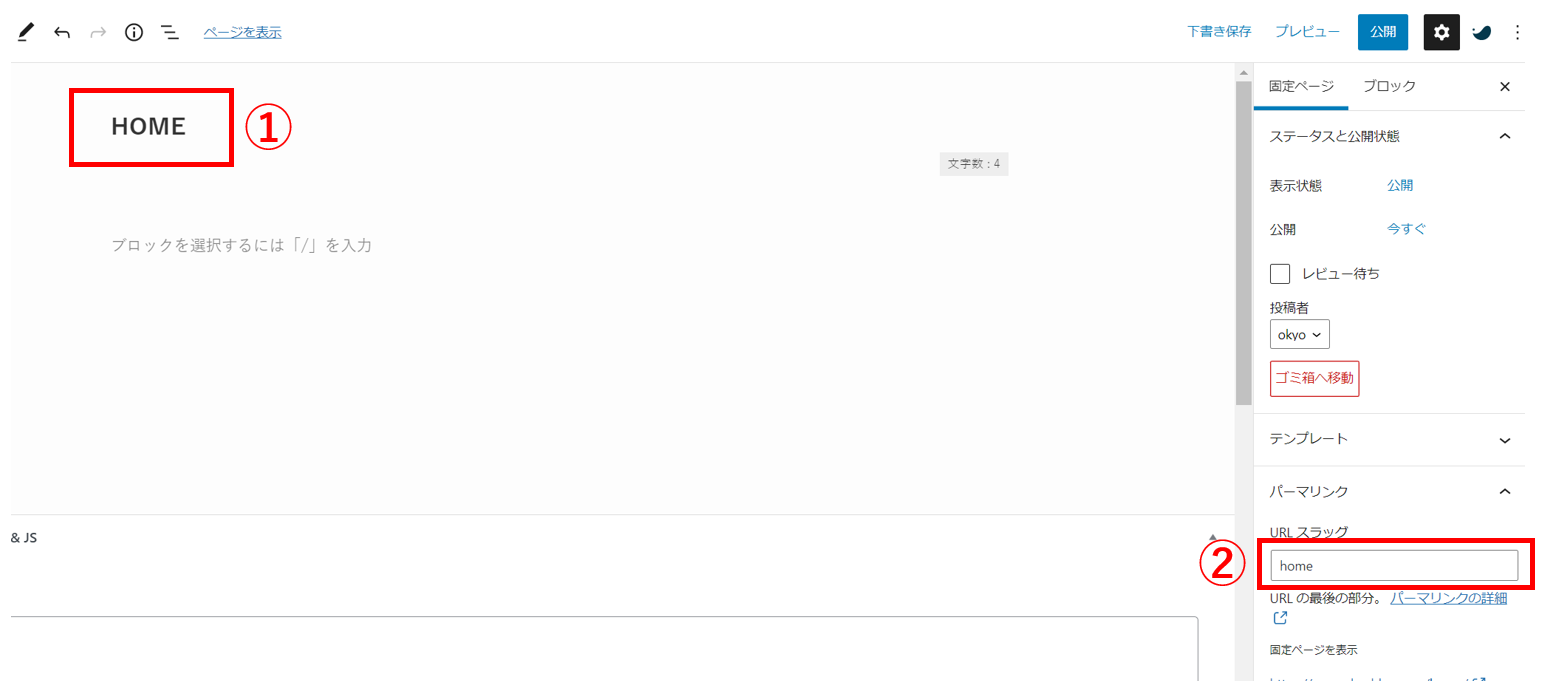
Task: Open the okyo author dropdown
Action: pyautogui.click(x=1299, y=335)
